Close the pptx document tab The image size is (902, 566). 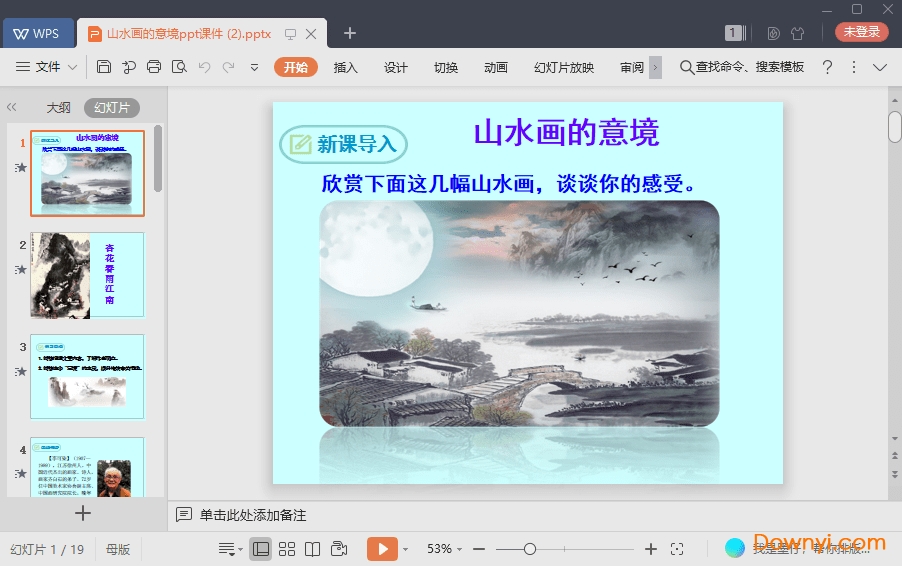[x=311, y=34]
